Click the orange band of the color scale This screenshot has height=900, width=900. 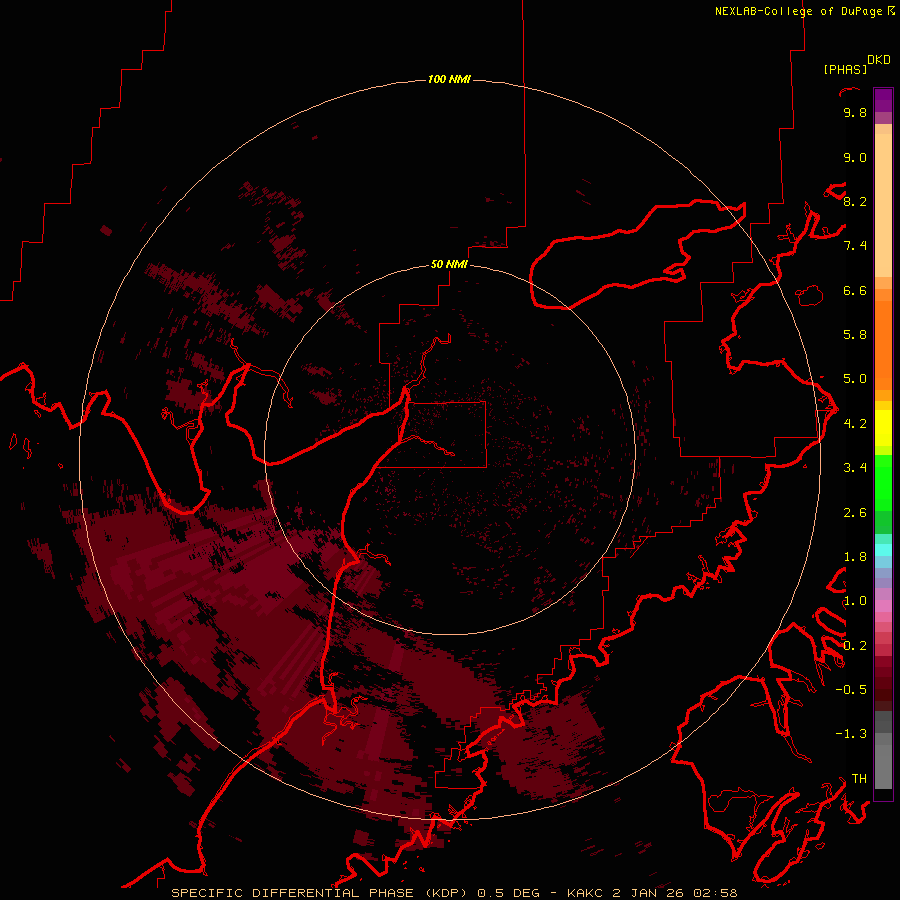click(883, 346)
